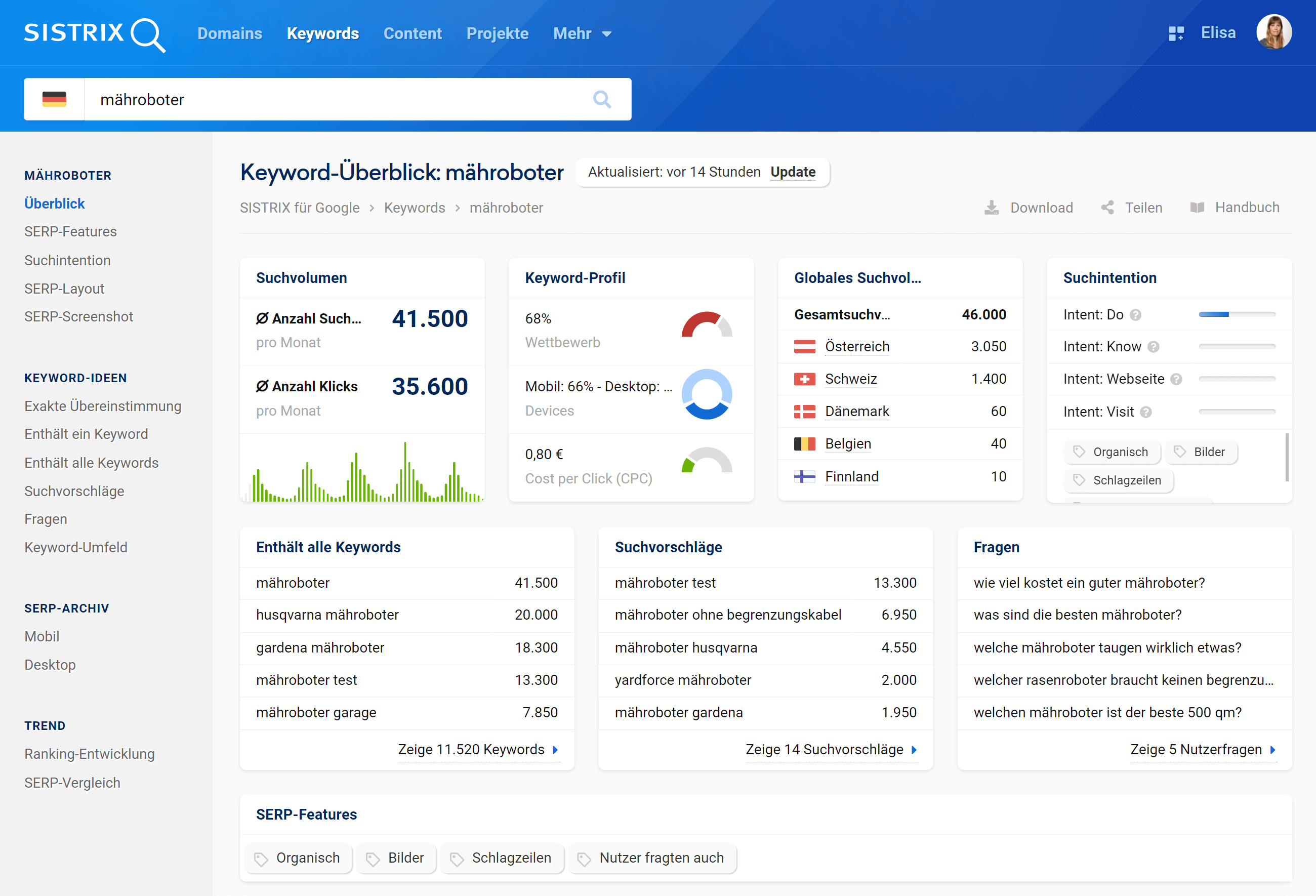
Task: Click the German flag country selector
Action: pos(54,100)
